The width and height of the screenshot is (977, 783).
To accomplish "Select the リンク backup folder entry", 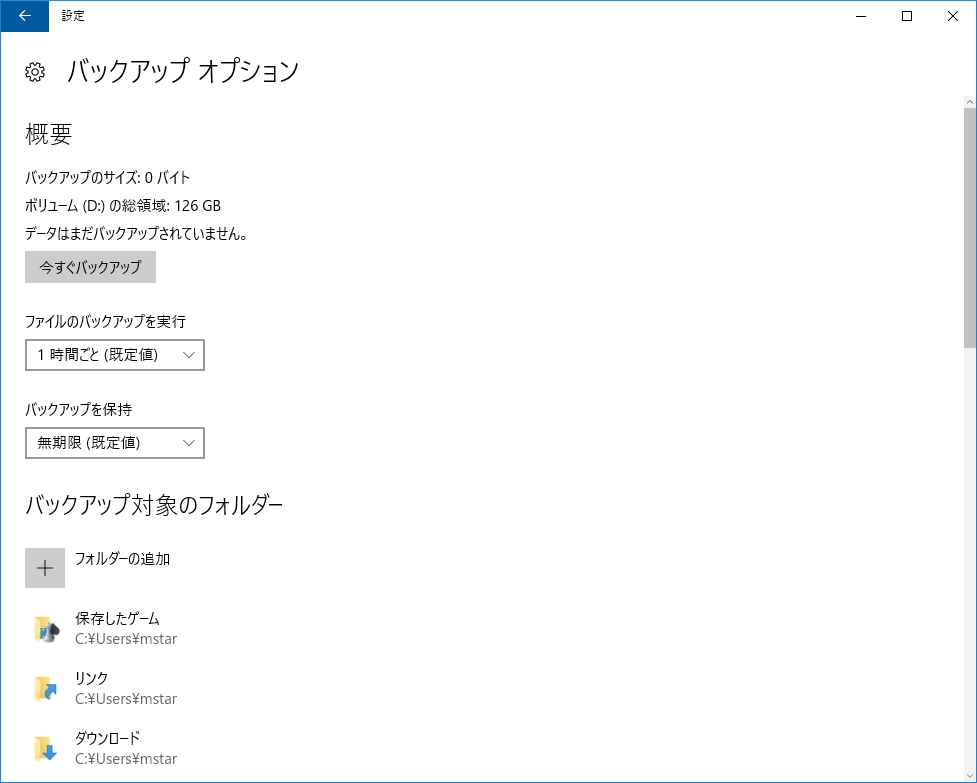I will click(x=92, y=678).
